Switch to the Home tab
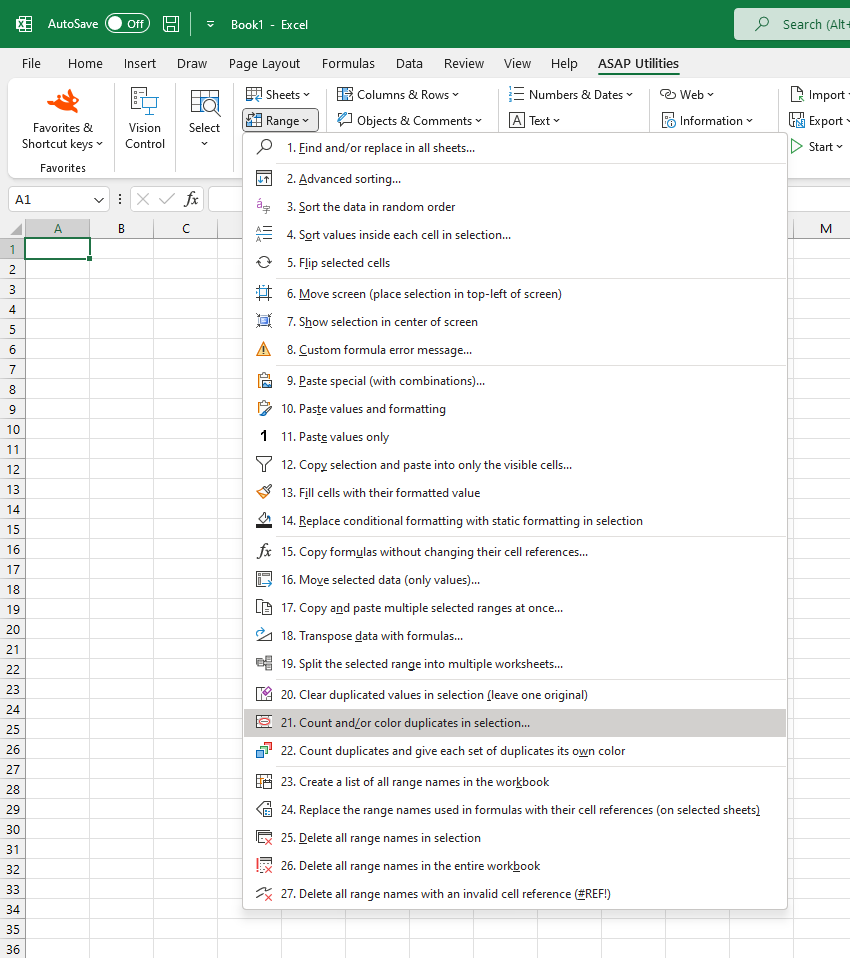Viewport: 850px width, 958px height. pyautogui.click(x=85, y=64)
